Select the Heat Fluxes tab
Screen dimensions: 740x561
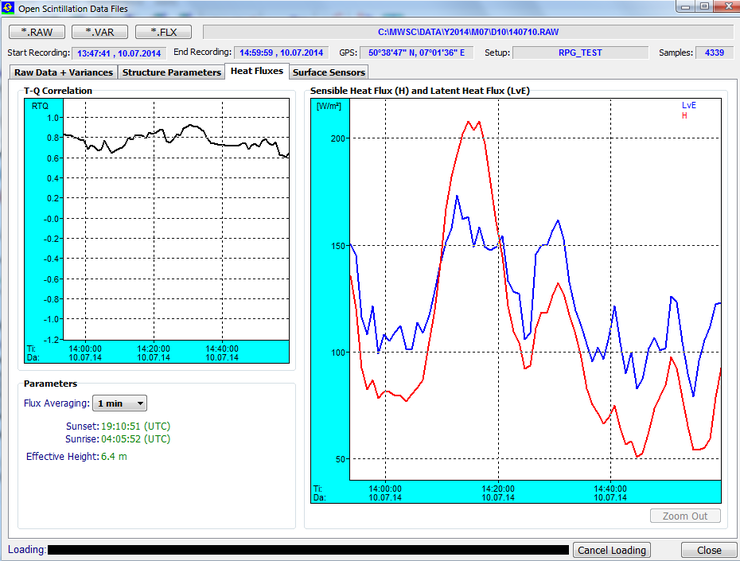[x=257, y=71]
